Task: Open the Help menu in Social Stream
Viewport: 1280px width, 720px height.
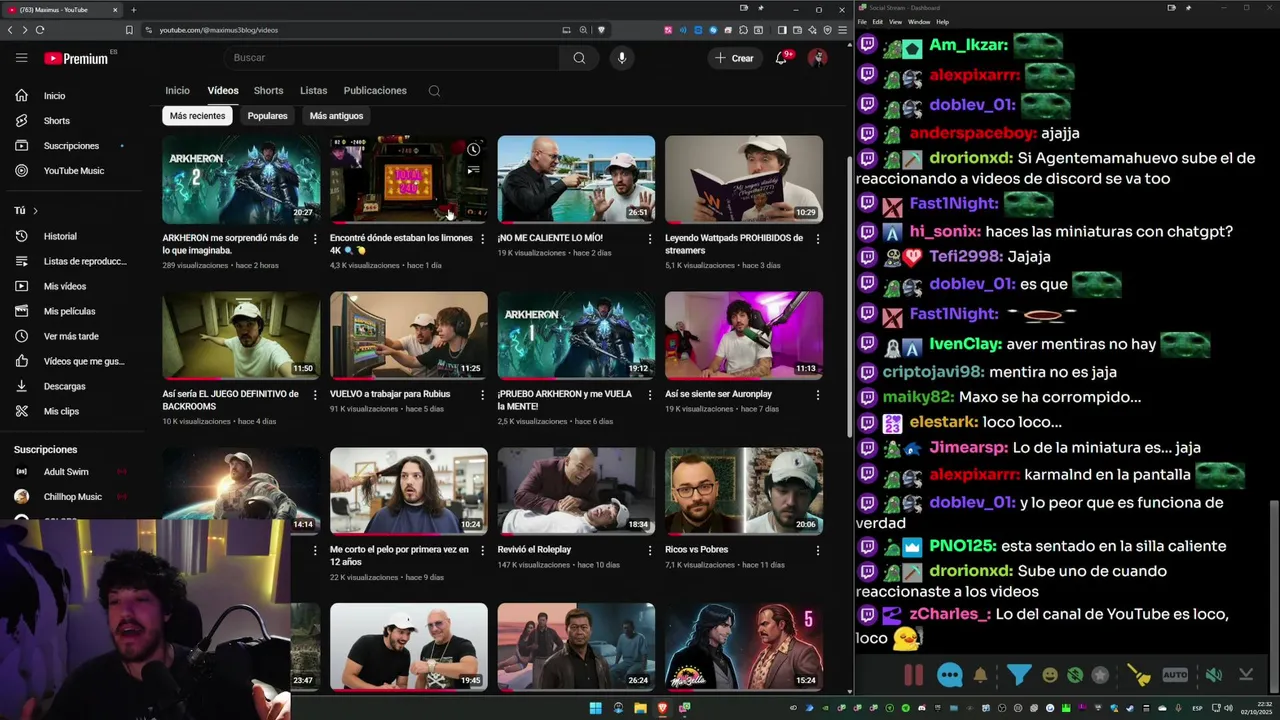Action: (x=942, y=22)
